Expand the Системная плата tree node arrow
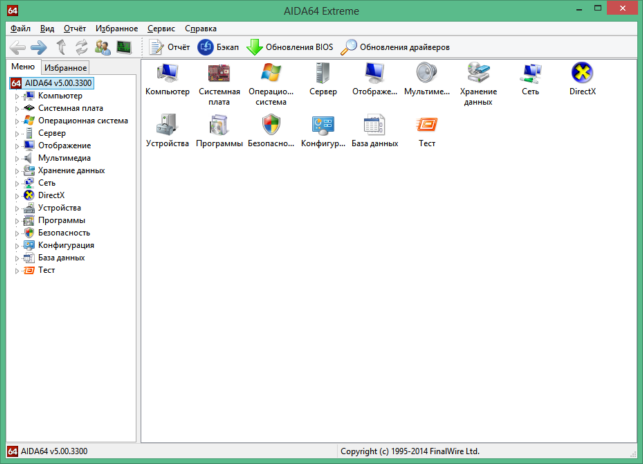Viewport: 643px width, 464px height. 17,109
